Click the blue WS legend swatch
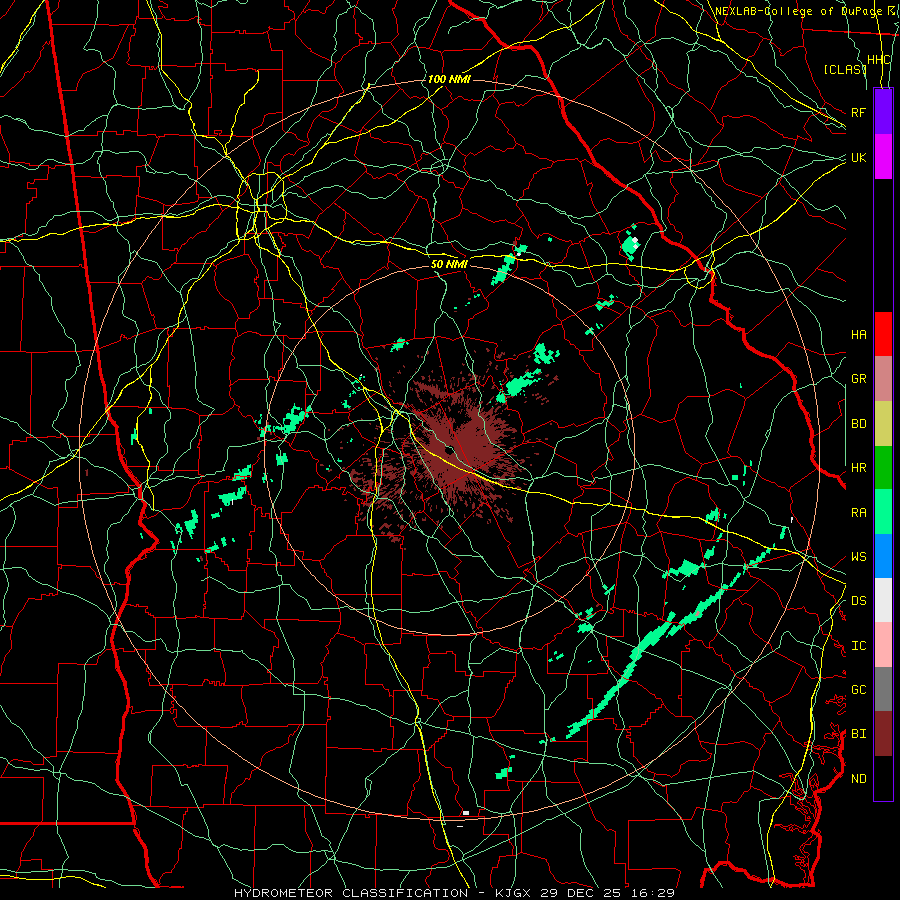 (883, 556)
